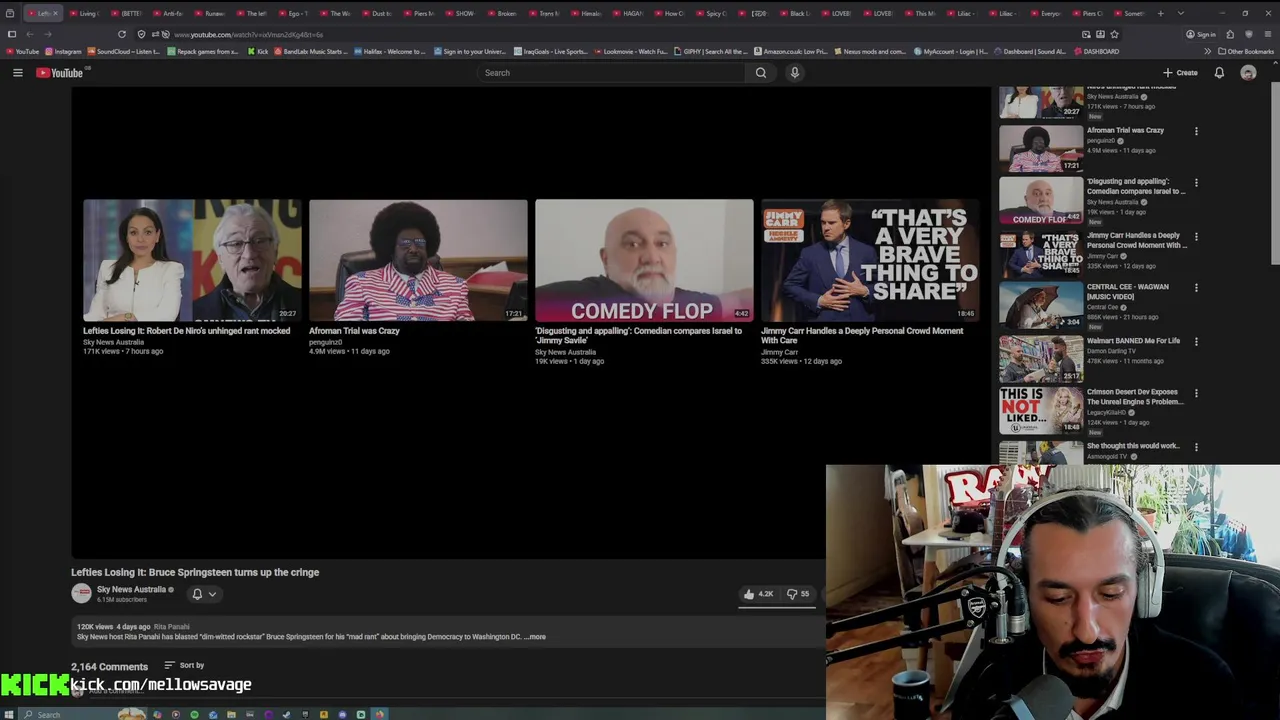Open options for Walmart BANNED Me video

pos(1196,342)
